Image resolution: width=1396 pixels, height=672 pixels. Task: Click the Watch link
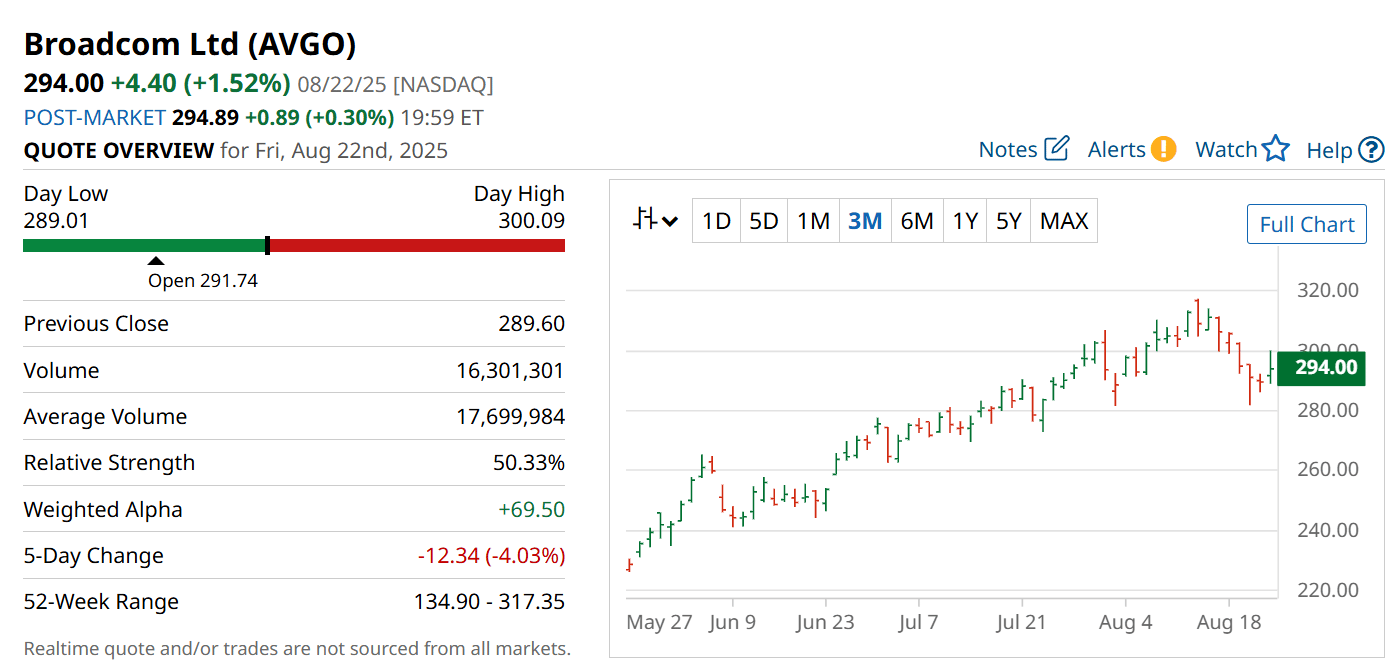tap(1226, 149)
